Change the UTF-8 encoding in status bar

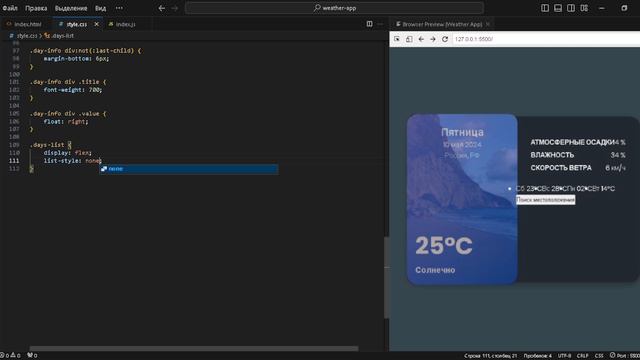click(564, 356)
